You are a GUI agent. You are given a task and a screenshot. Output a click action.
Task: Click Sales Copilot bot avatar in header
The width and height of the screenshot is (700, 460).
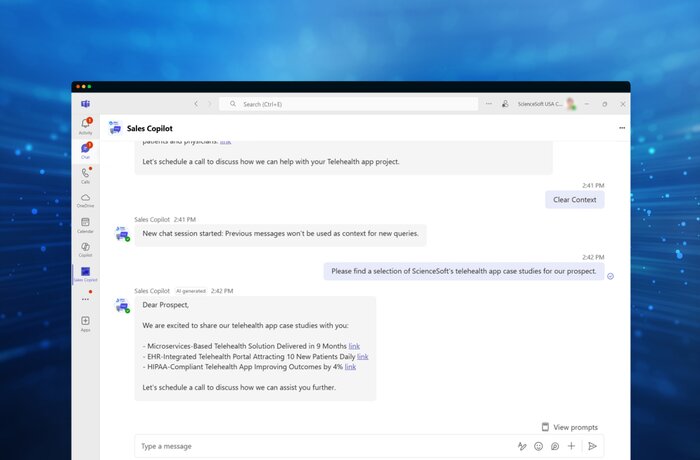115,128
